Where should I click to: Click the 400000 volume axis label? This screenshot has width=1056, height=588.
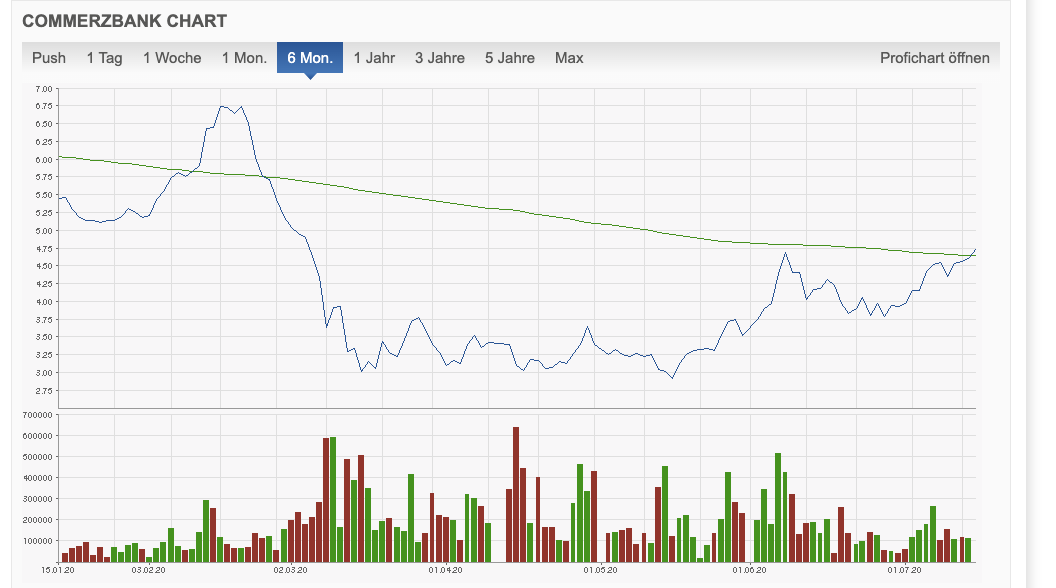tap(38, 478)
